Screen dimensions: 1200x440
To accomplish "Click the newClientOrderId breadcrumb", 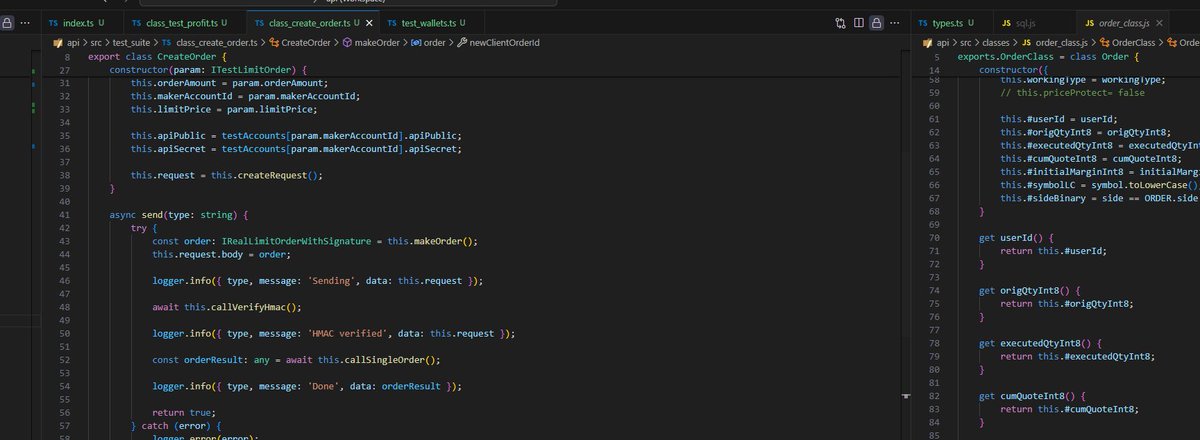I will pos(505,42).
